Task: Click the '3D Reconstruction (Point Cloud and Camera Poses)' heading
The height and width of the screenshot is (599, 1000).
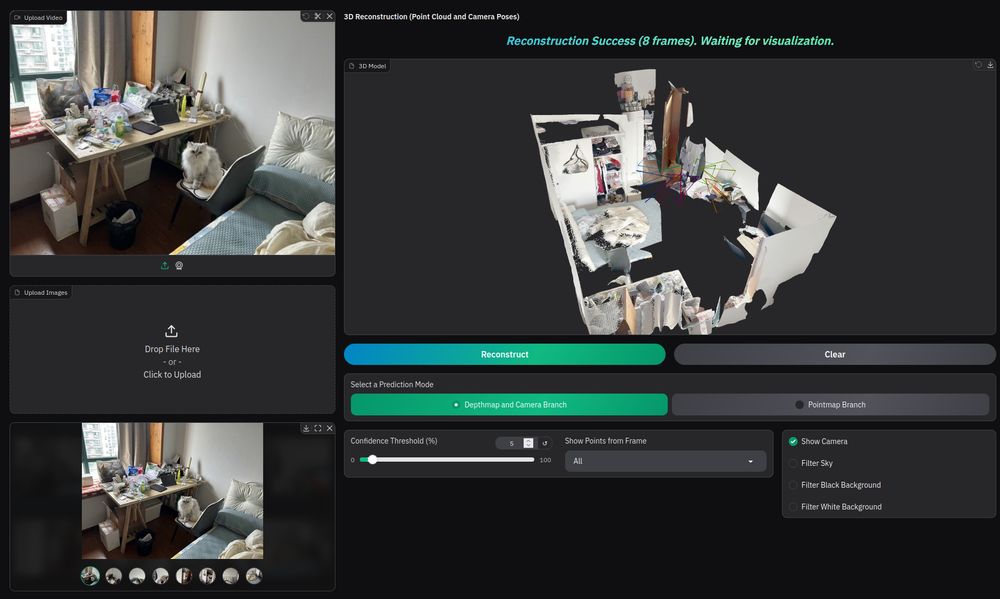Action: 432,17
